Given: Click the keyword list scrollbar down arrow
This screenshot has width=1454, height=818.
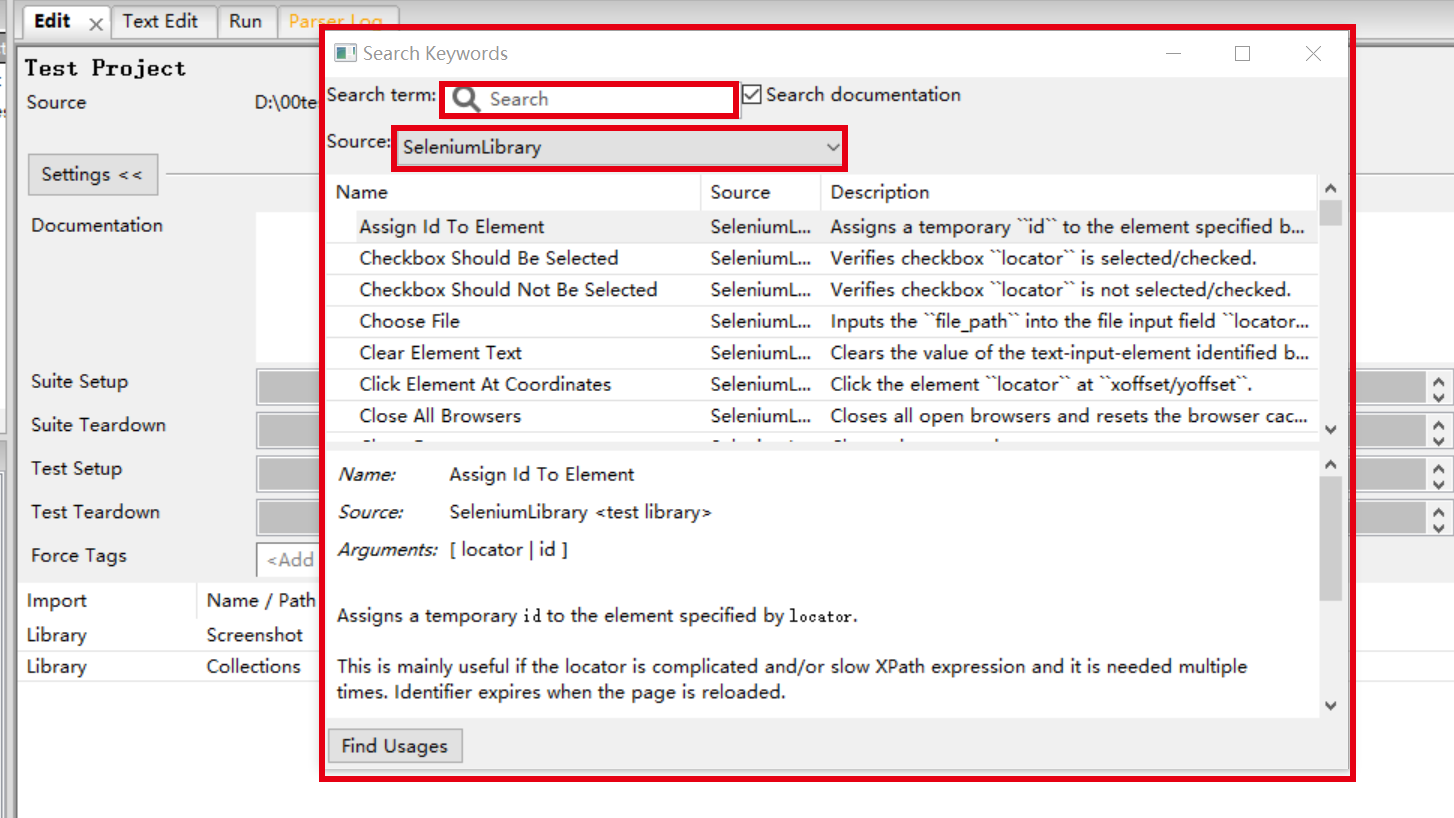Looking at the screenshot, I should 1330,429.
